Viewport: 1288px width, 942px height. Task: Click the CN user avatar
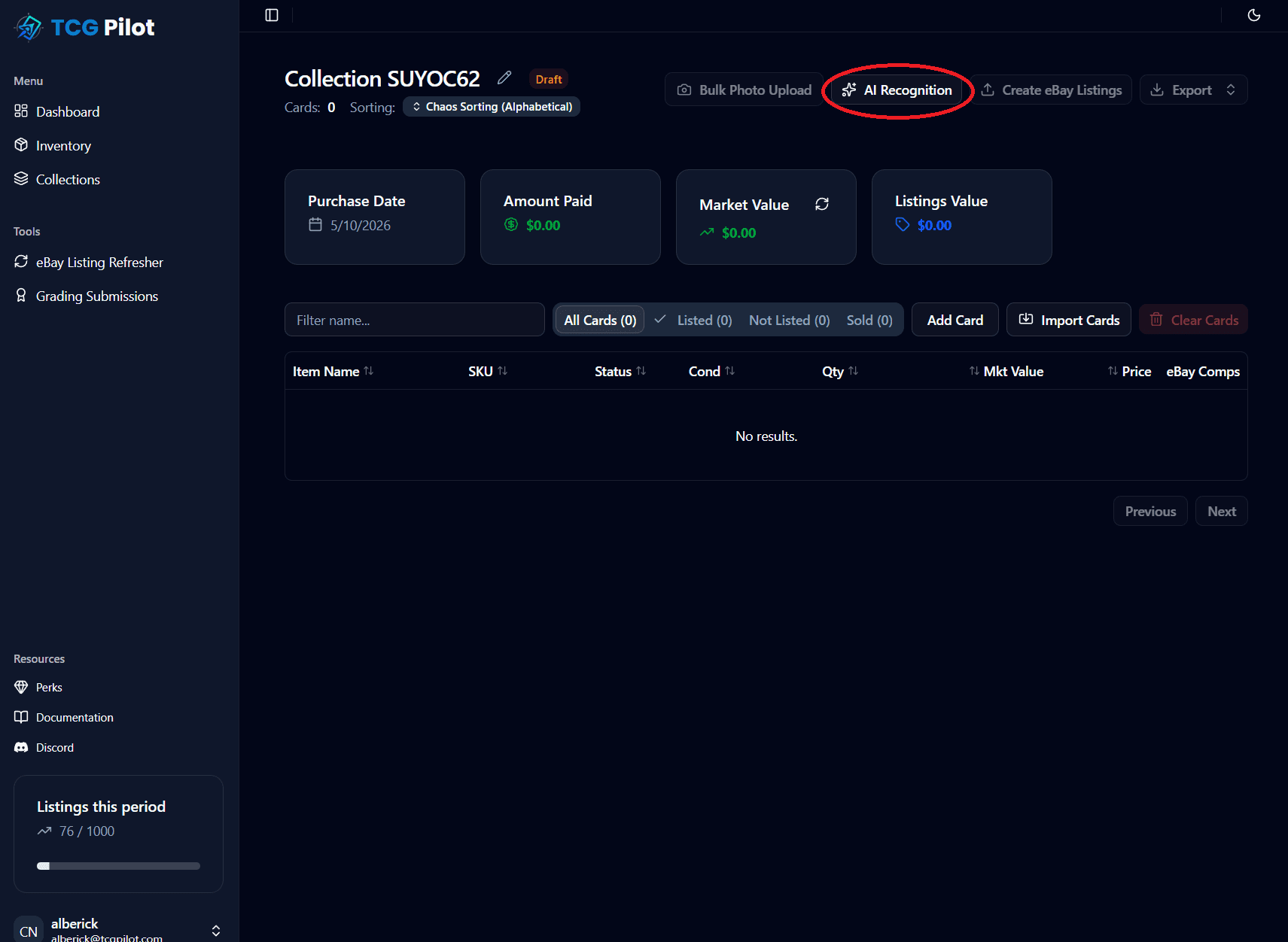pos(29,931)
